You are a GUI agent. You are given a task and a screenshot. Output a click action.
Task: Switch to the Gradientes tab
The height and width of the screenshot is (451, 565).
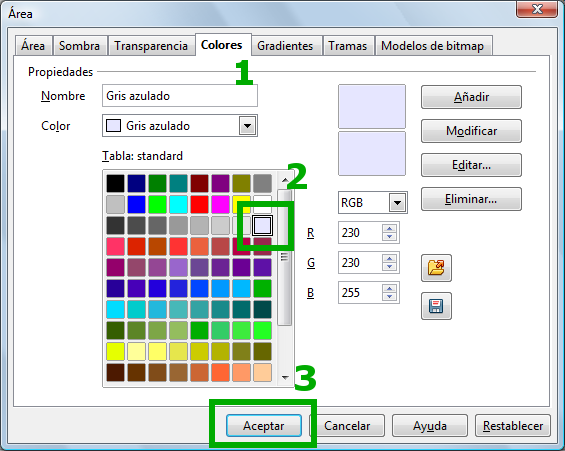[285, 46]
